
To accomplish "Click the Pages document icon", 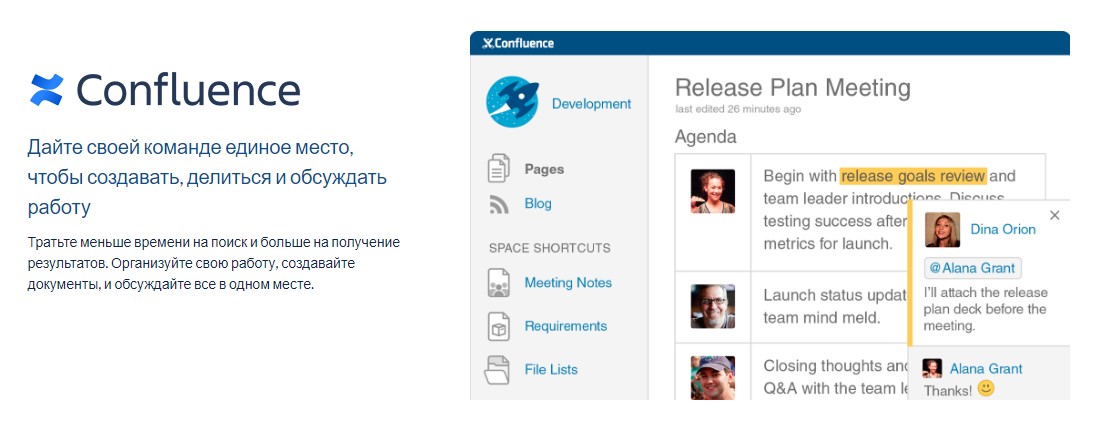I will [x=498, y=169].
